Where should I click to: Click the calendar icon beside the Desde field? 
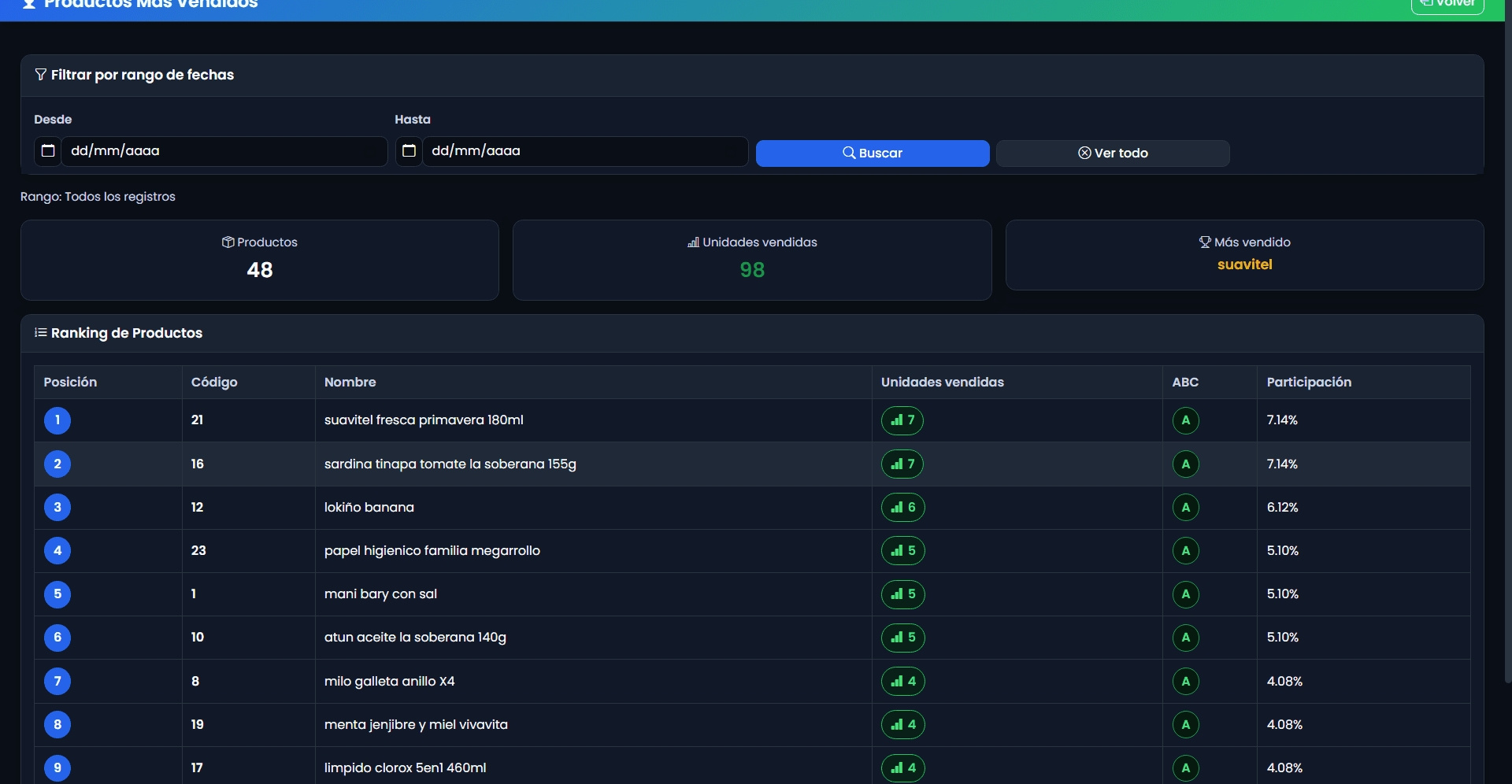48,151
